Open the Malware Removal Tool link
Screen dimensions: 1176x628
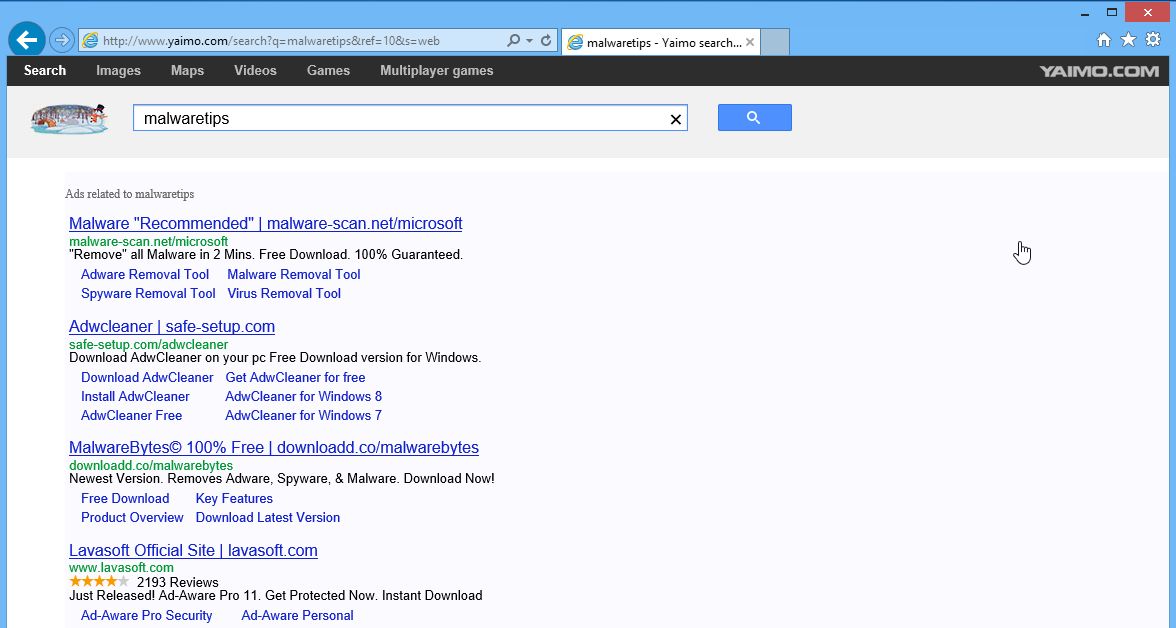tap(294, 275)
